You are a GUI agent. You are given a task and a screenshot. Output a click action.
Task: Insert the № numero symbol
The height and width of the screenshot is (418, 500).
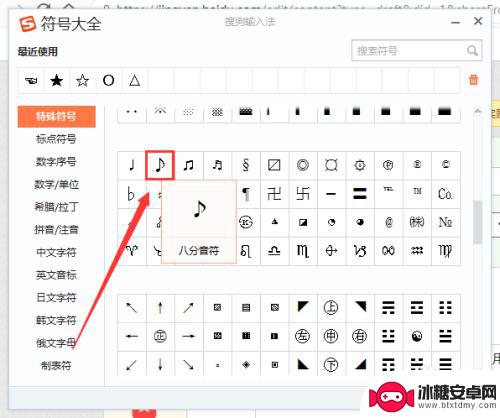pos(445,222)
